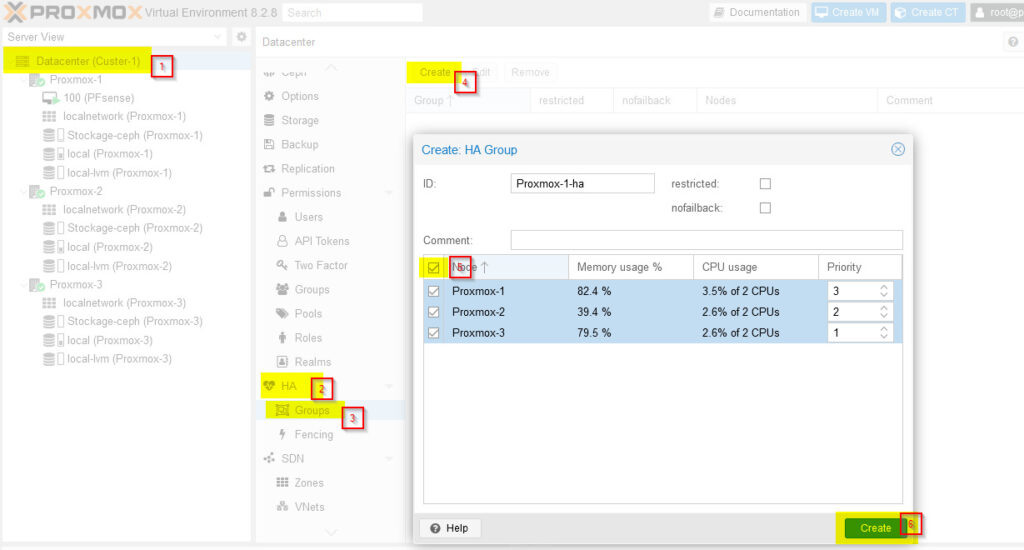Viewport: 1024px width, 550px height.
Task: Click the Proxmox-3 node icon
Action: 37,285
